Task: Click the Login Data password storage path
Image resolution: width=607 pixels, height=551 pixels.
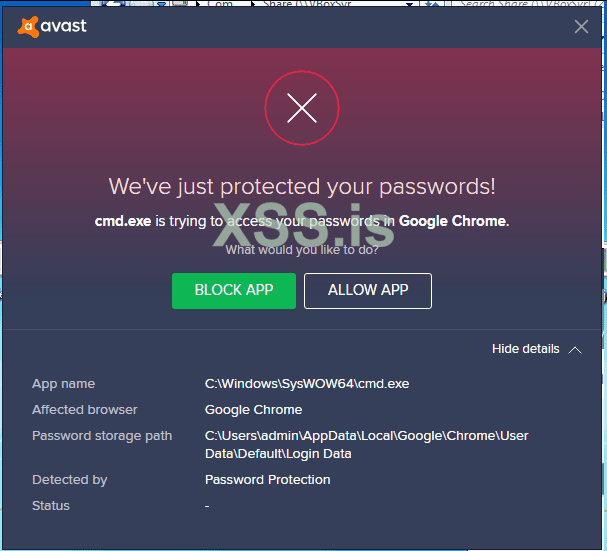Action: (x=366, y=445)
